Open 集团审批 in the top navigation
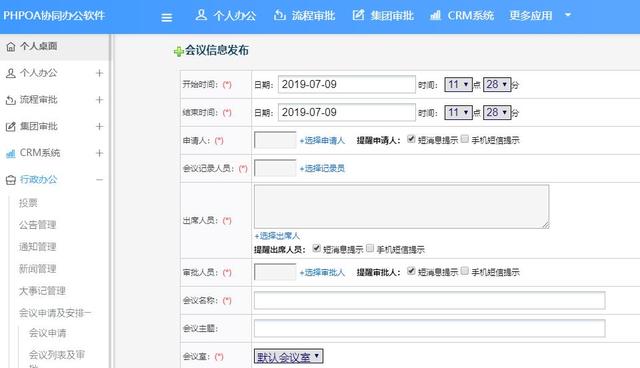 (392, 16)
